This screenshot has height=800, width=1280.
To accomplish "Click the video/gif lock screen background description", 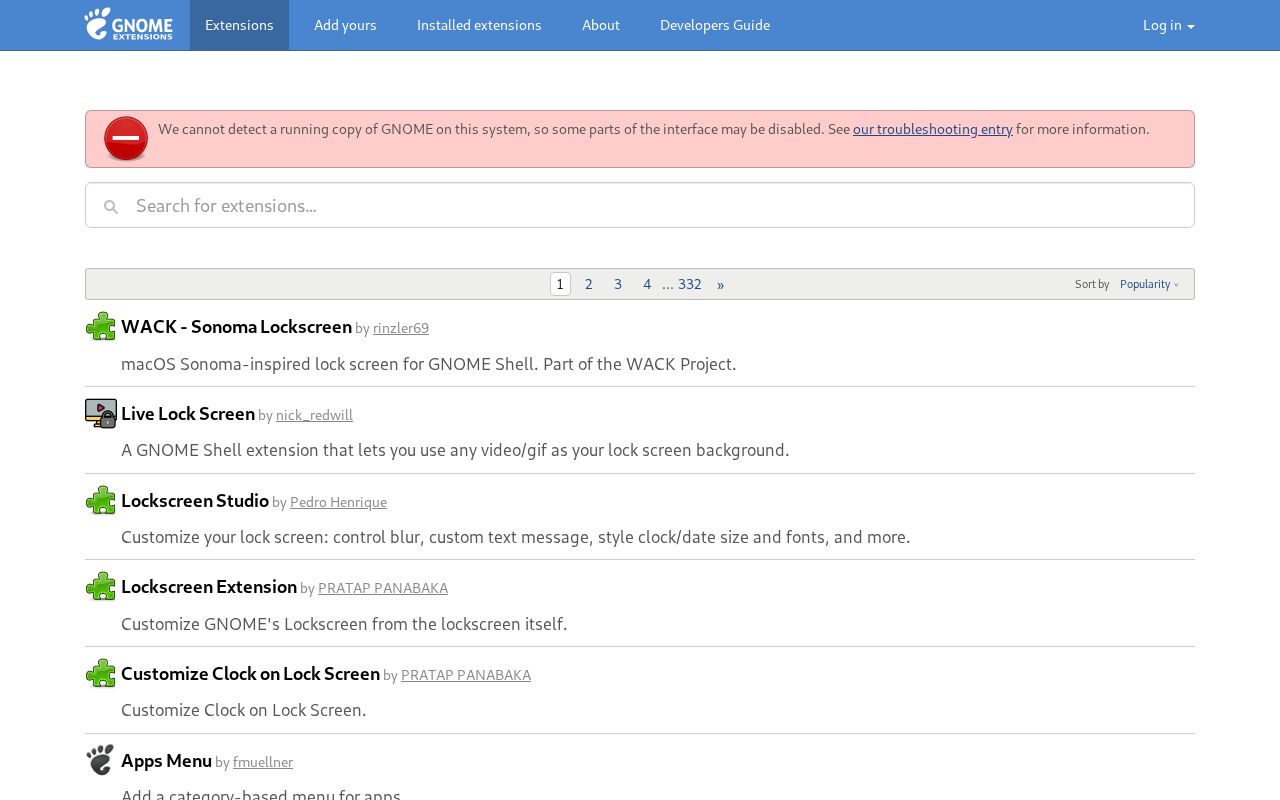I will (x=455, y=450).
